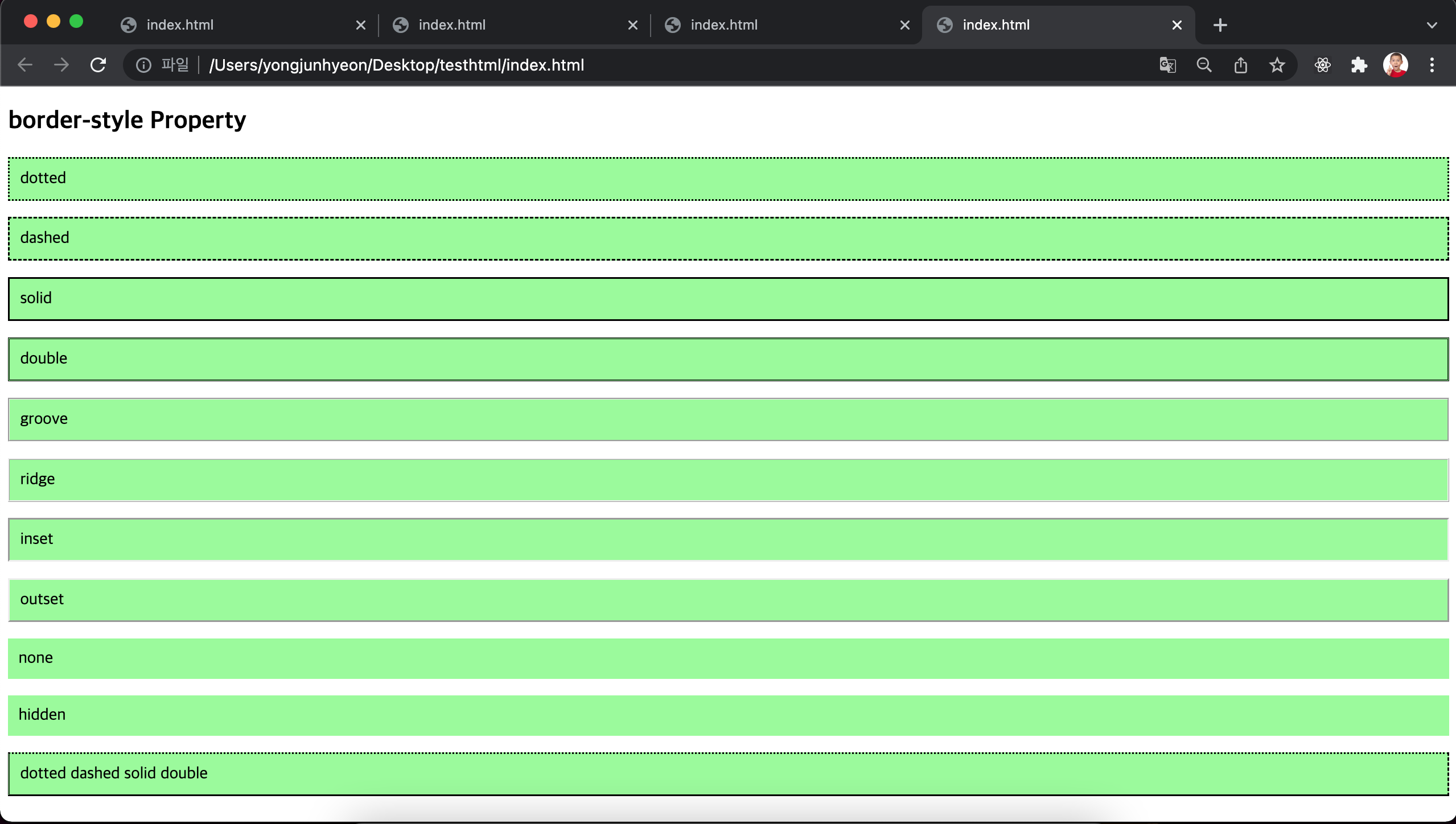View site information icon in address bar
Image resolution: width=1456 pixels, height=824 pixels.
click(x=143, y=65)
